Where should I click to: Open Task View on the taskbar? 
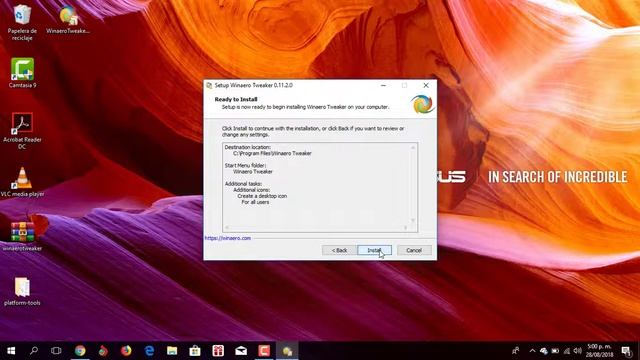56,351
